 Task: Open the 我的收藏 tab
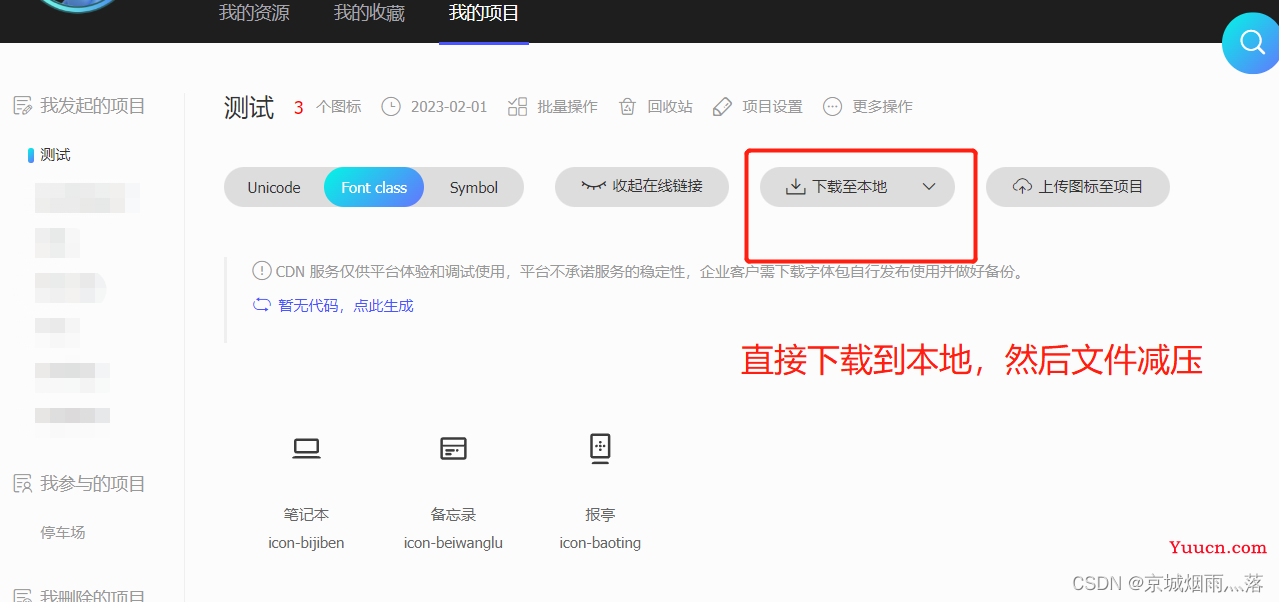[369, 13]
